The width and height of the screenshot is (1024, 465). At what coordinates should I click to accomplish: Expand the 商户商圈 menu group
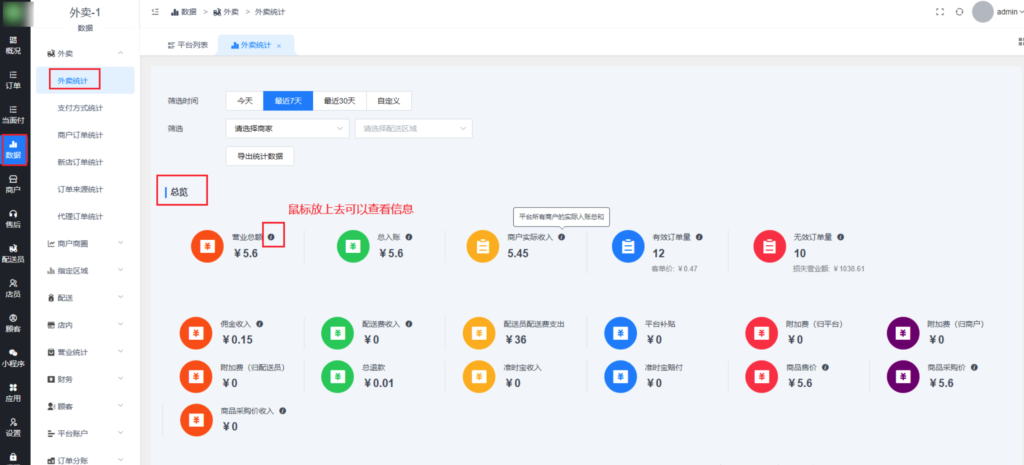point(84,243)
